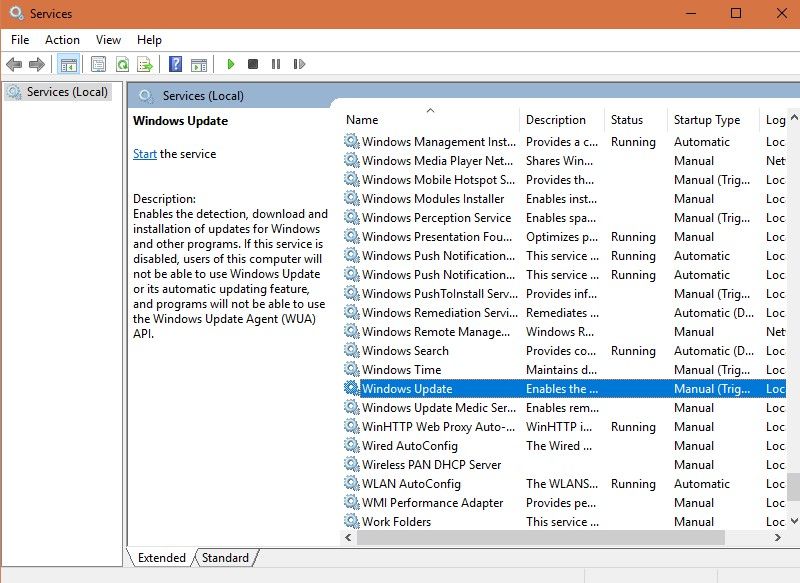Screen dimensions: 800x583
Task: Click the Forward arrow toolbar icon
Action: [37, 64]
